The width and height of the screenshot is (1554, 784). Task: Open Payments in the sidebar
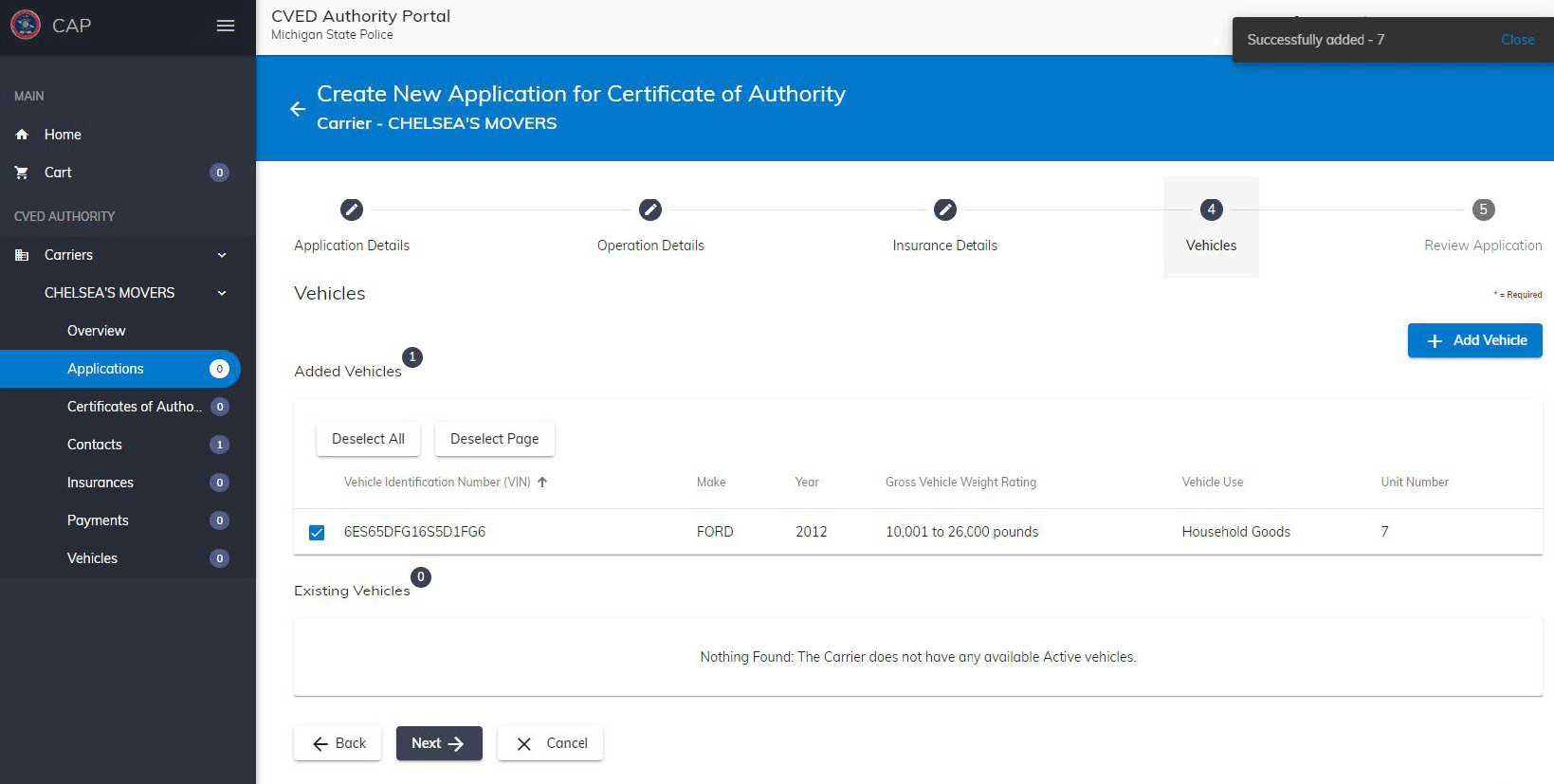pos(120,520)
